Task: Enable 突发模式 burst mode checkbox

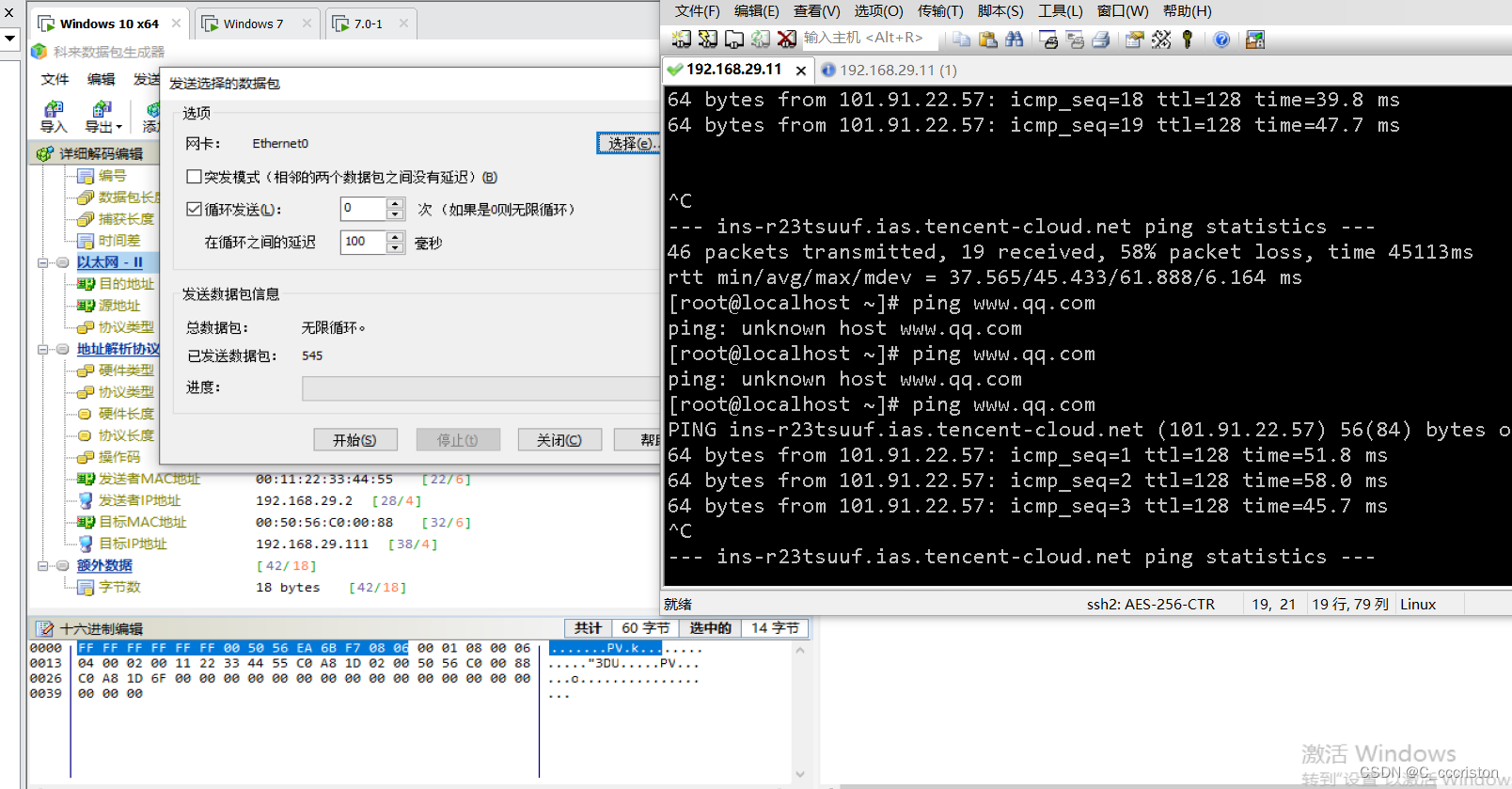Action: (x=194, y=177)
